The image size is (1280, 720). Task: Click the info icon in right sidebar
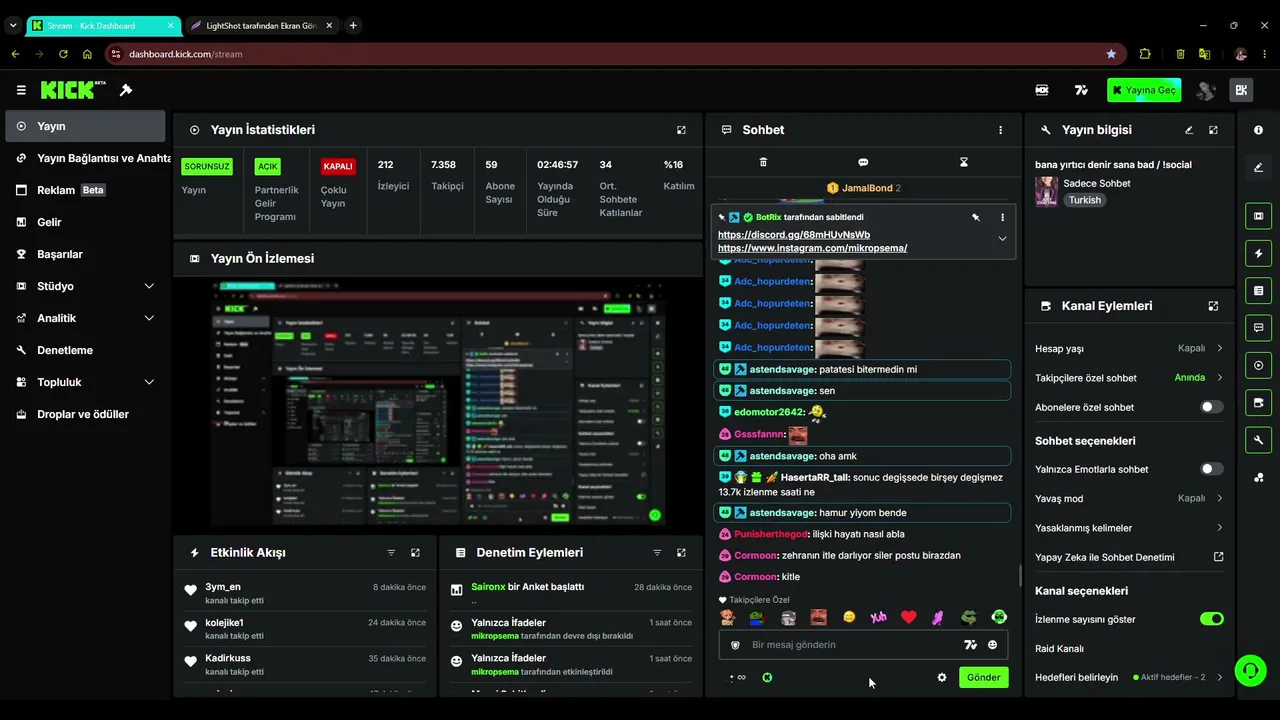tap(1258, 130)
